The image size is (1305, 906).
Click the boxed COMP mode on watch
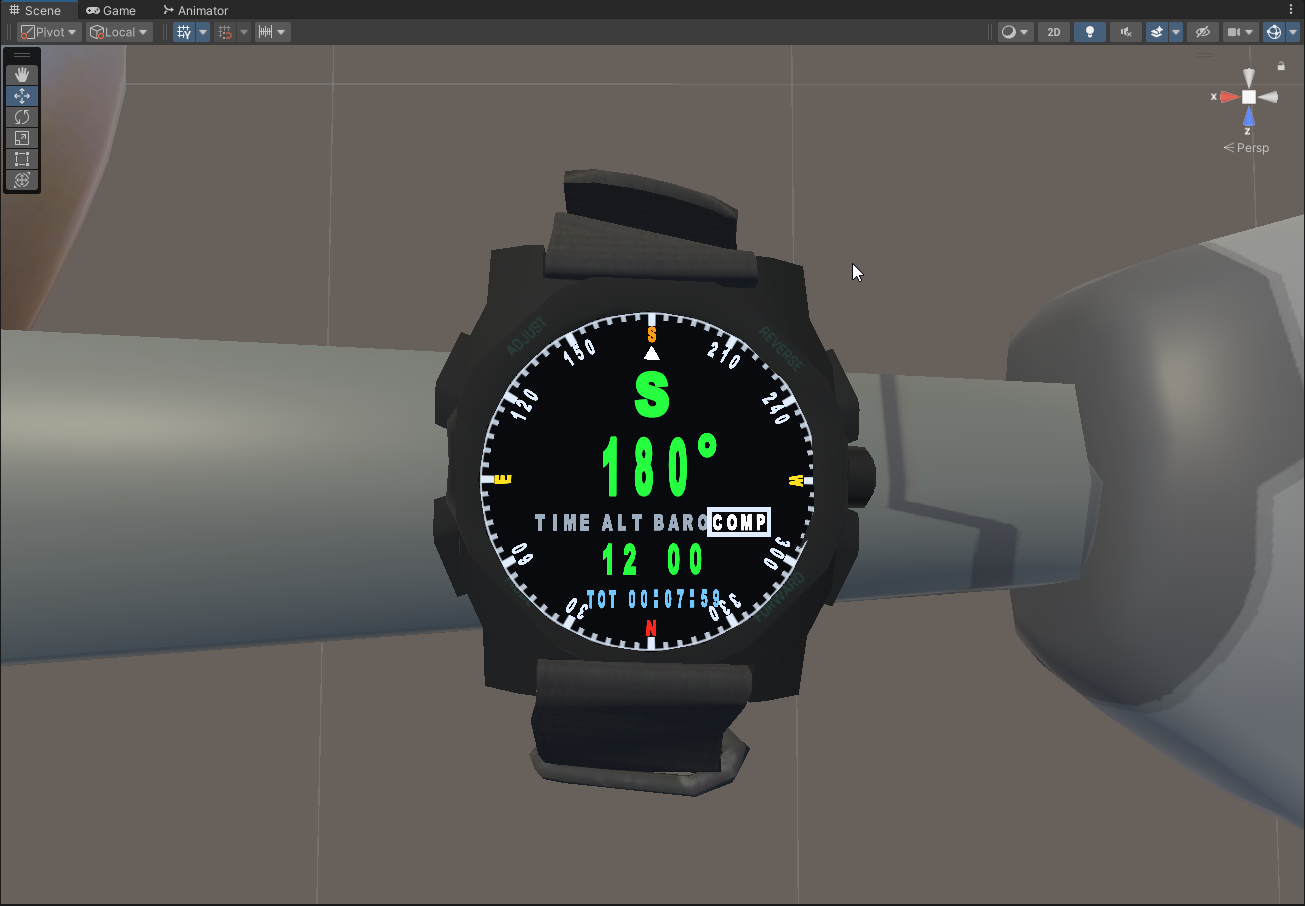click(x=739, y=522)
